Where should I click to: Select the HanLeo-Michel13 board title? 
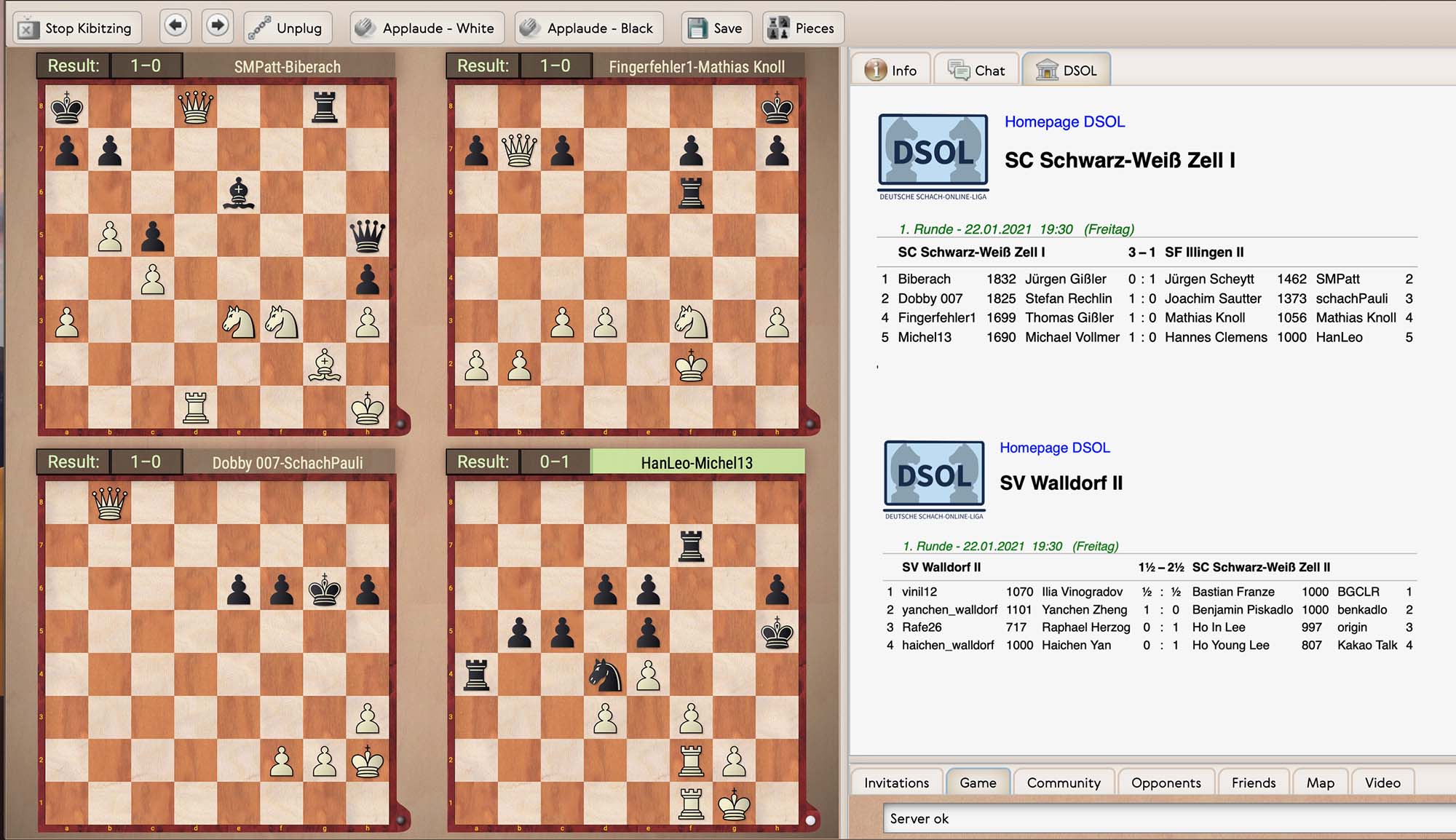[697, 462]
